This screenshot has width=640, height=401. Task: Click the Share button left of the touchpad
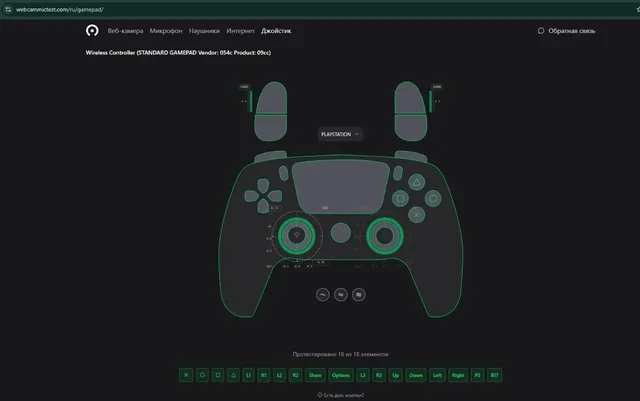pyautogui.click(x=284, y=173)
